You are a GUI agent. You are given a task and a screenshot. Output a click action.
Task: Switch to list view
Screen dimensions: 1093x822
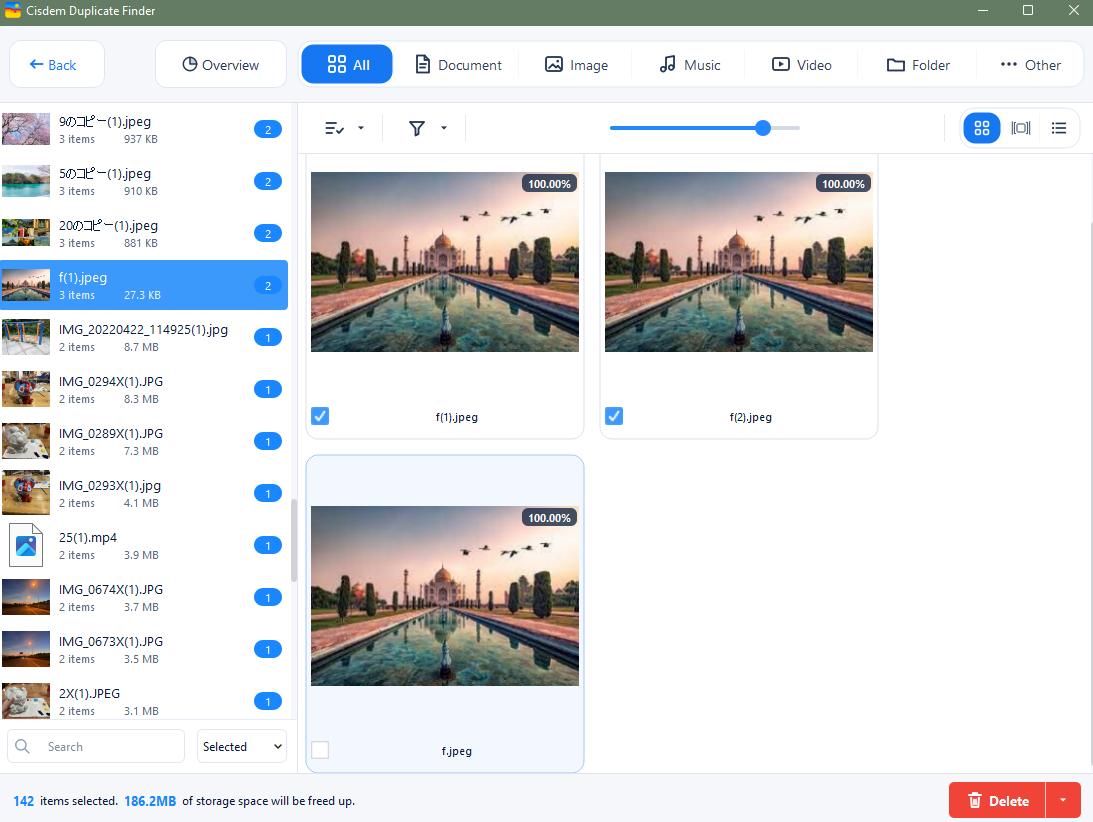pyautogui.click(x=1059, y=128)
